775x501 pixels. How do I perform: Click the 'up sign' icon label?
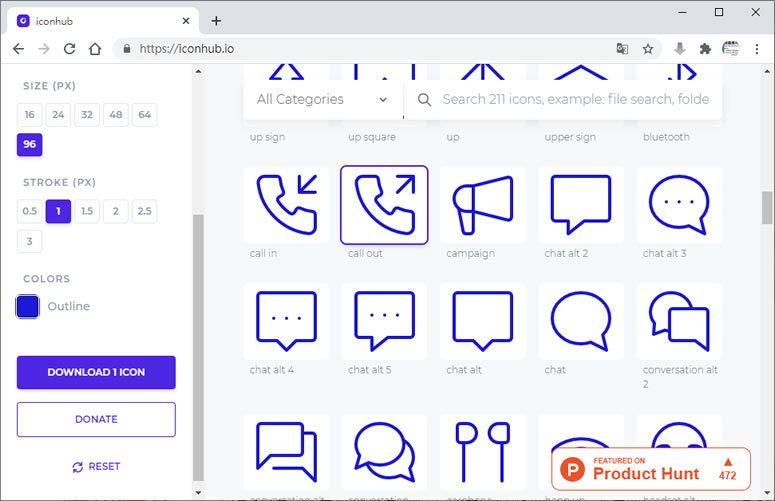tap(267, 137)
